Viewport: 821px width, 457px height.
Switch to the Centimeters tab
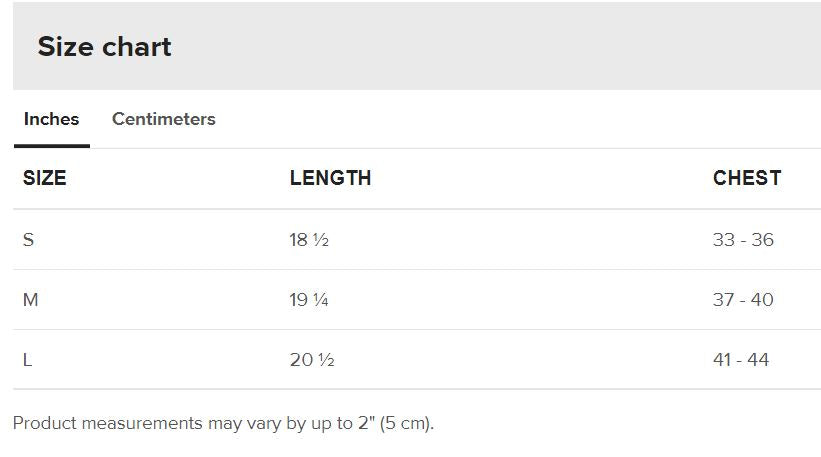[163, 119]
